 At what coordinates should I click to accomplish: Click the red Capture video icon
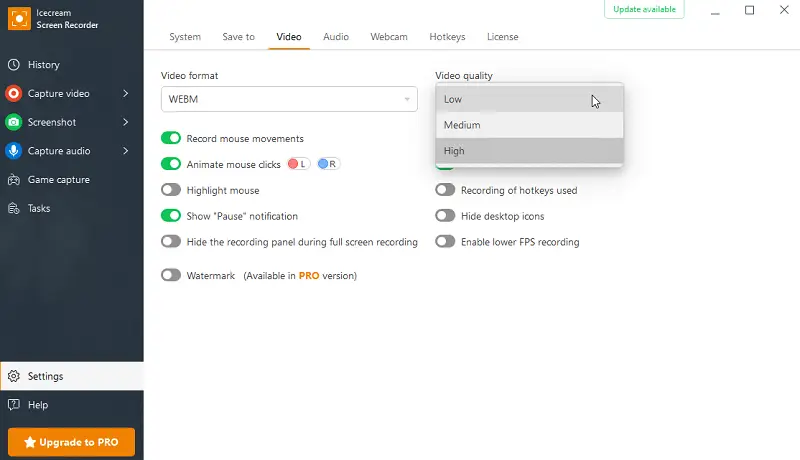(x=14, y=94)
